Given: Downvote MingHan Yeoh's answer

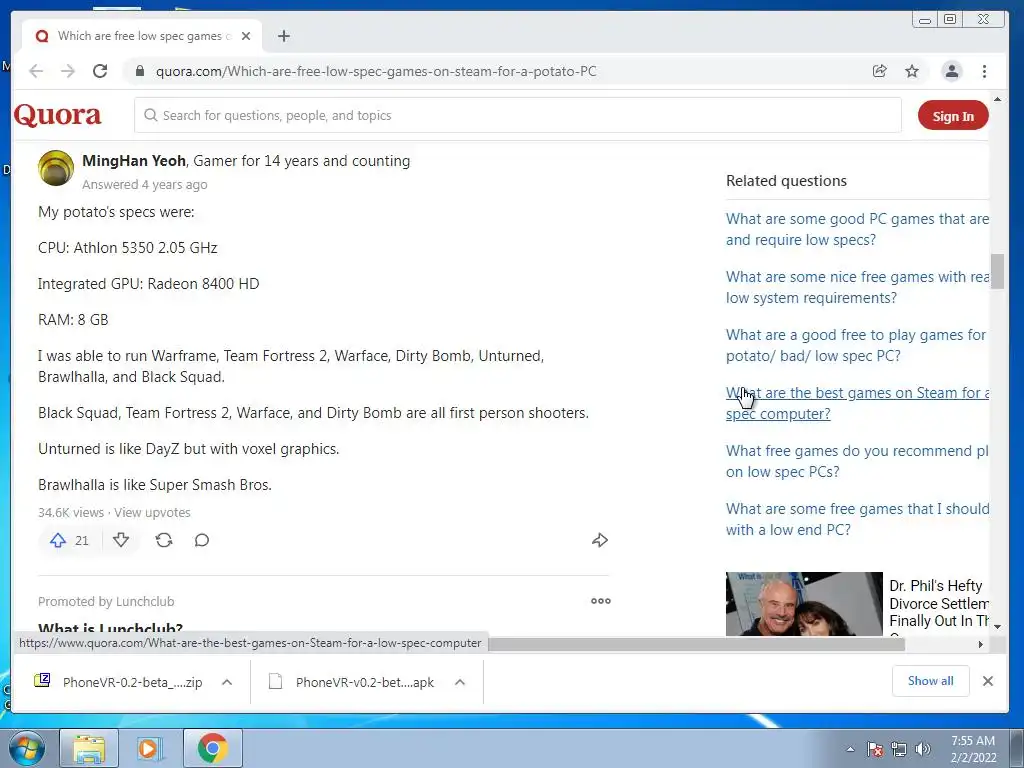Looking at the screenshot, I should pyautogui.click(x=121, y=540).
